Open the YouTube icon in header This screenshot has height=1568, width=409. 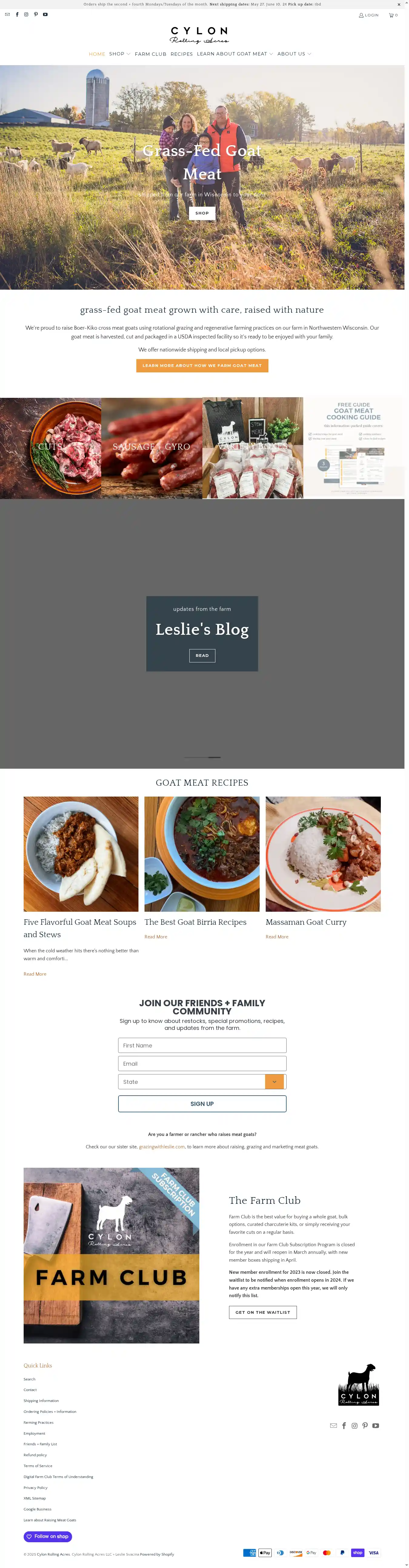tap(45, 15)
